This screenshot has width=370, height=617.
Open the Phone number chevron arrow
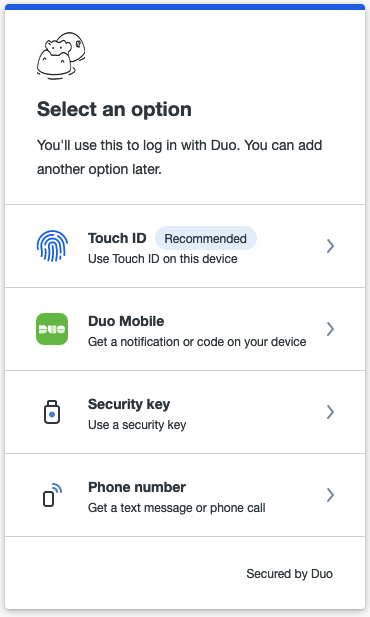click(x=330, y=495)
